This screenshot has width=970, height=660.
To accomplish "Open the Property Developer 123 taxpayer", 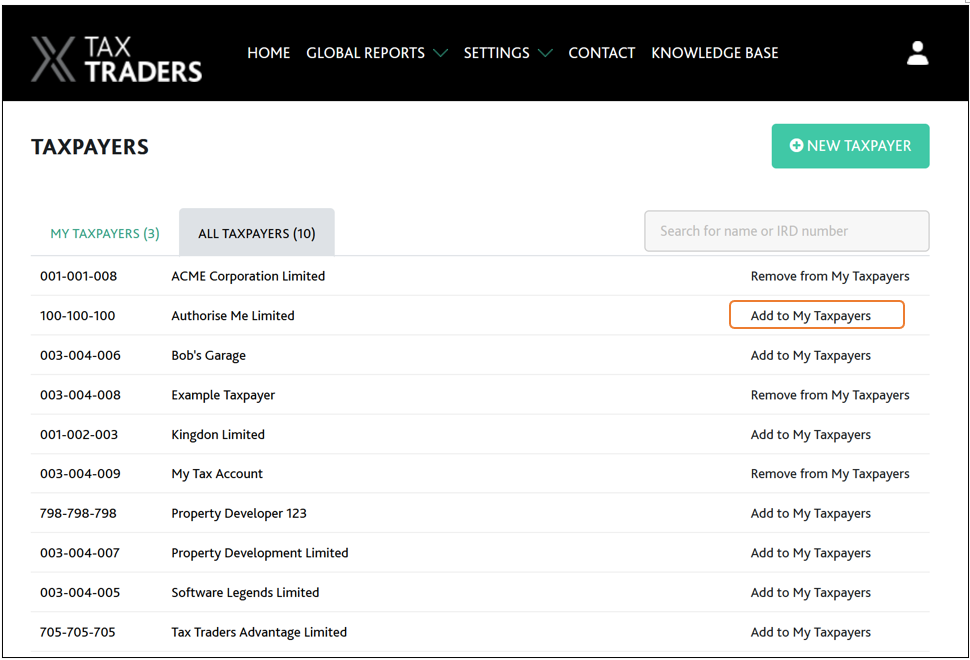I will click(x=239, y=514).
